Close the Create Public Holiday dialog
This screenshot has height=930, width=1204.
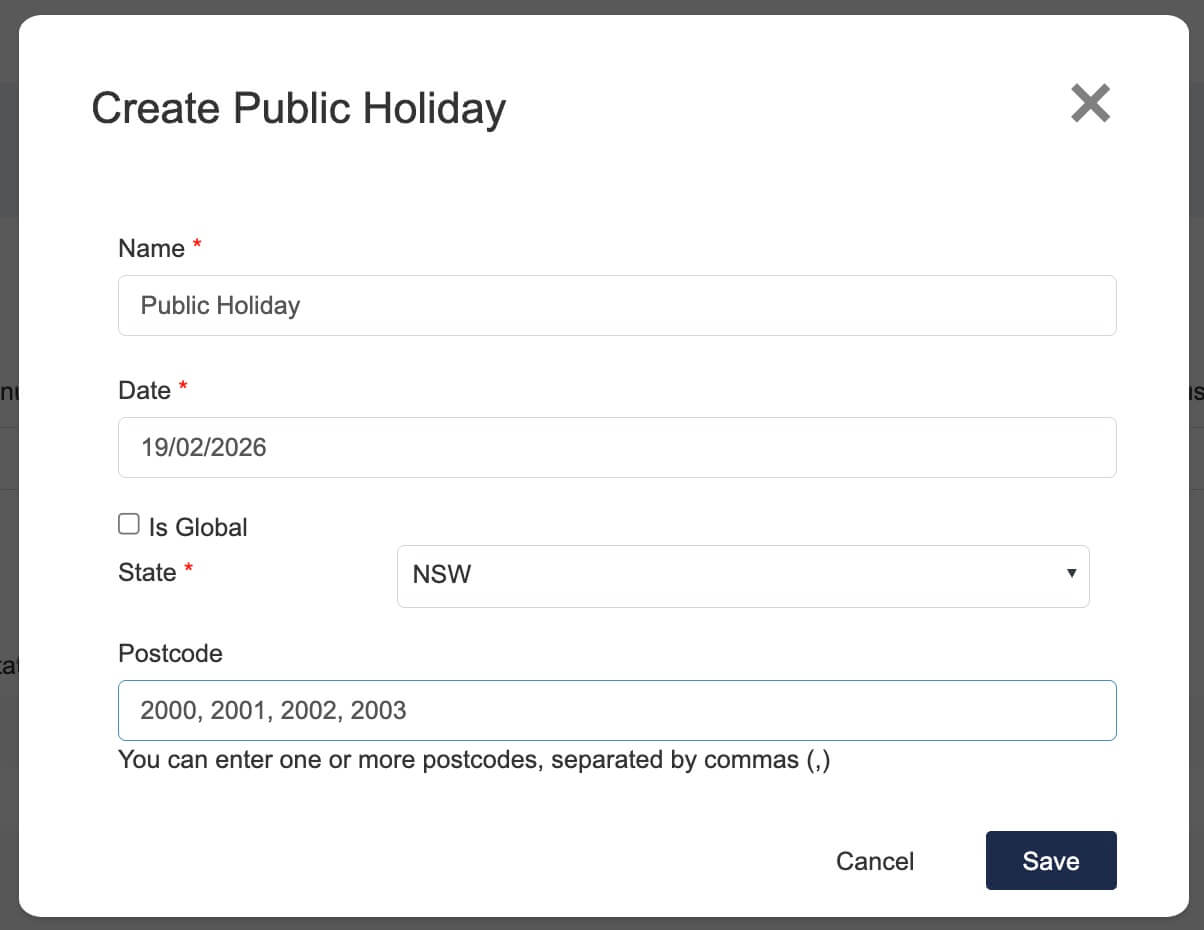[x=1090, y=104]
